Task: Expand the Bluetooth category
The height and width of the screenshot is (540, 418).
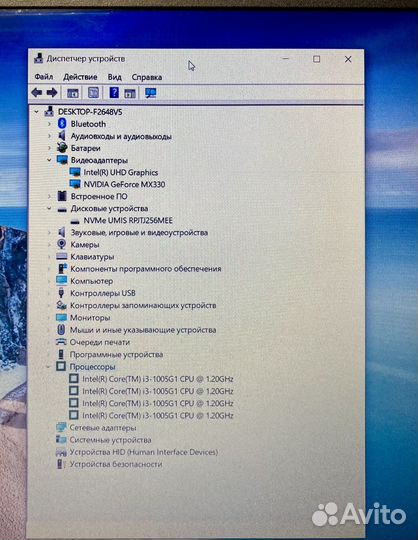Action: [x=49, y=124]
